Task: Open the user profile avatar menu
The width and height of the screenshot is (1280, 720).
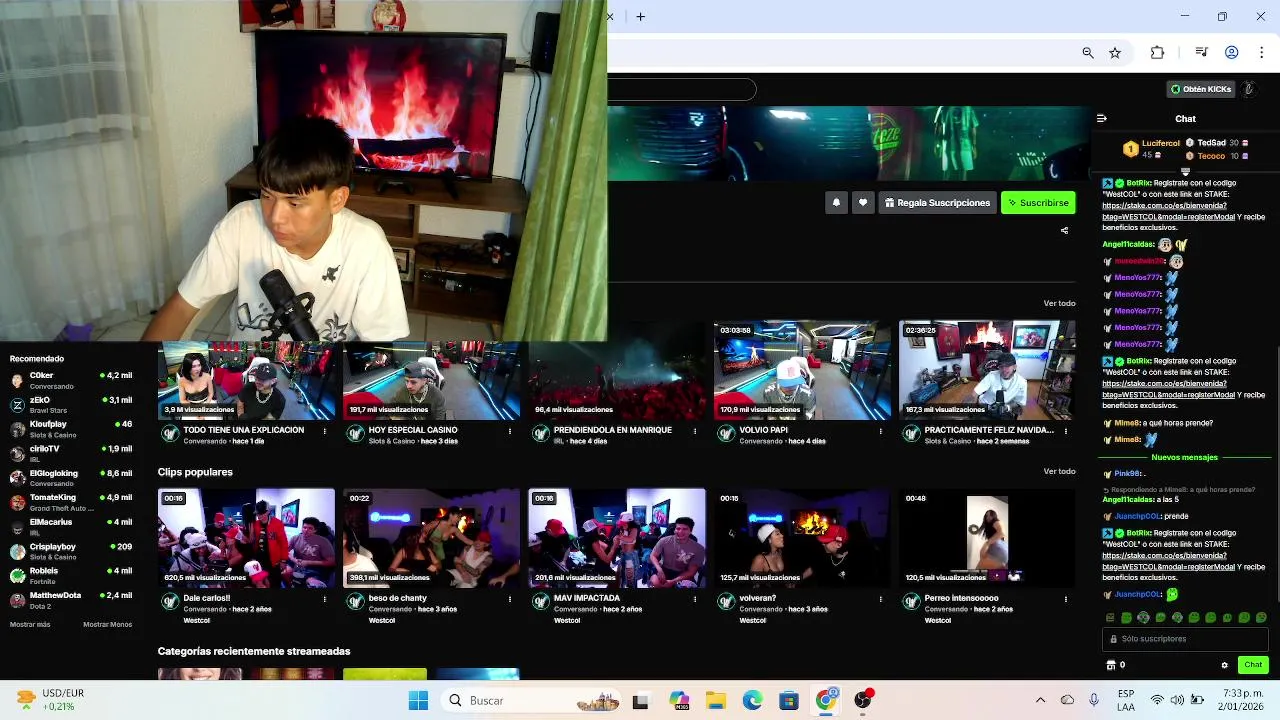Action: point(1249,89)
